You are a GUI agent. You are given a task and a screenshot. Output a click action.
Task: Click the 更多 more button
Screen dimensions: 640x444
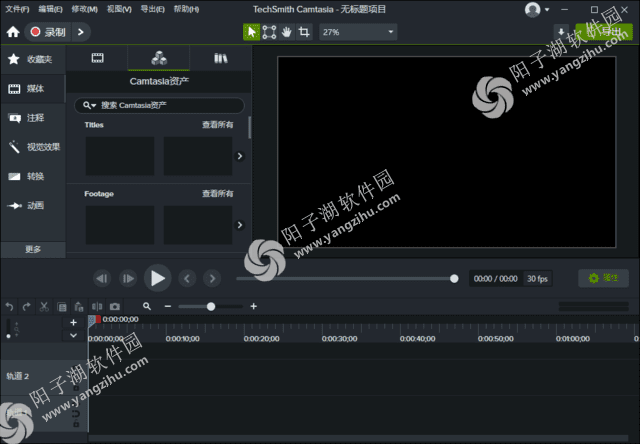[33, 249]
